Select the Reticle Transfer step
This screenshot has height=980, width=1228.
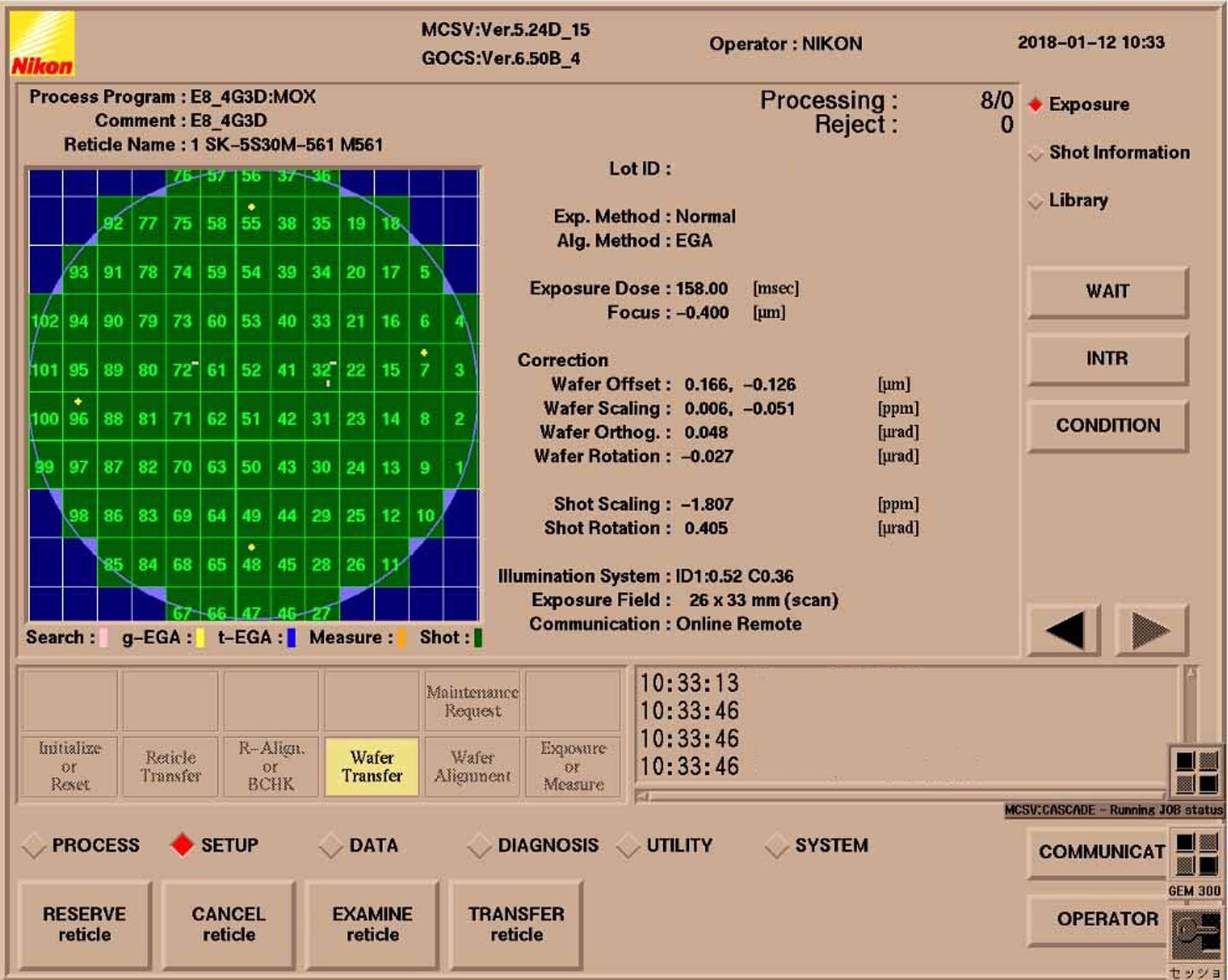point(170,766)
